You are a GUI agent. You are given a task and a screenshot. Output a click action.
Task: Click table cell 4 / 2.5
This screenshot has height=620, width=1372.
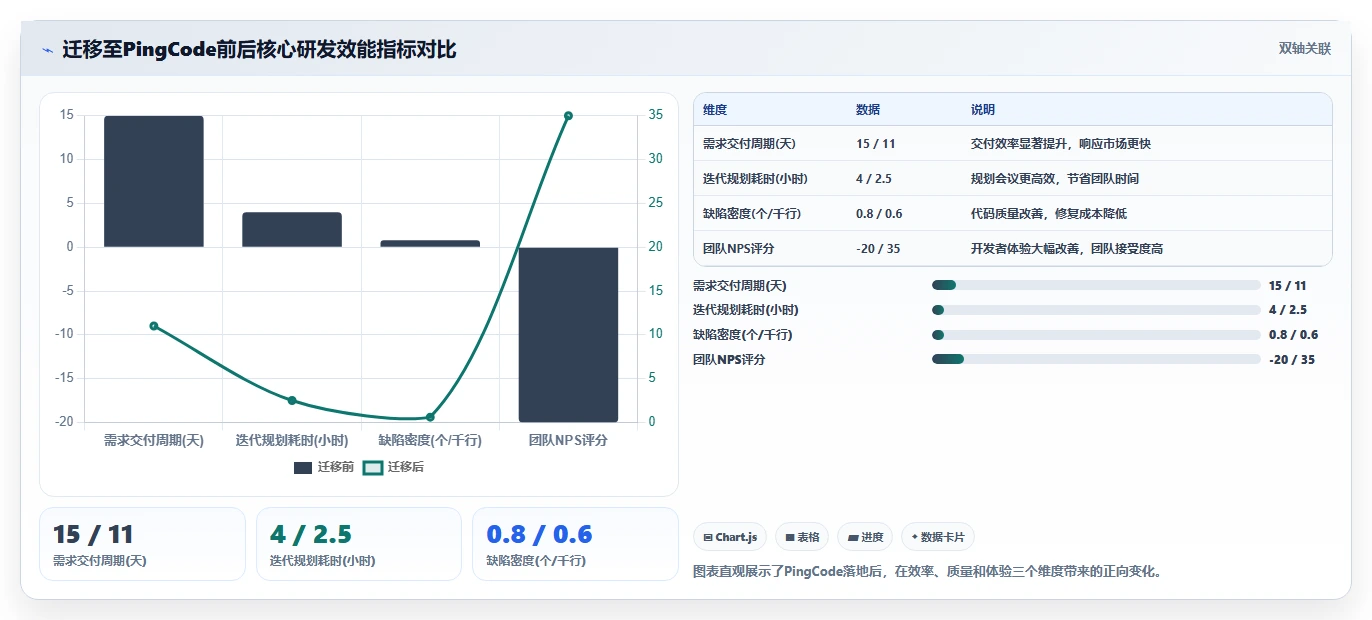874,179
